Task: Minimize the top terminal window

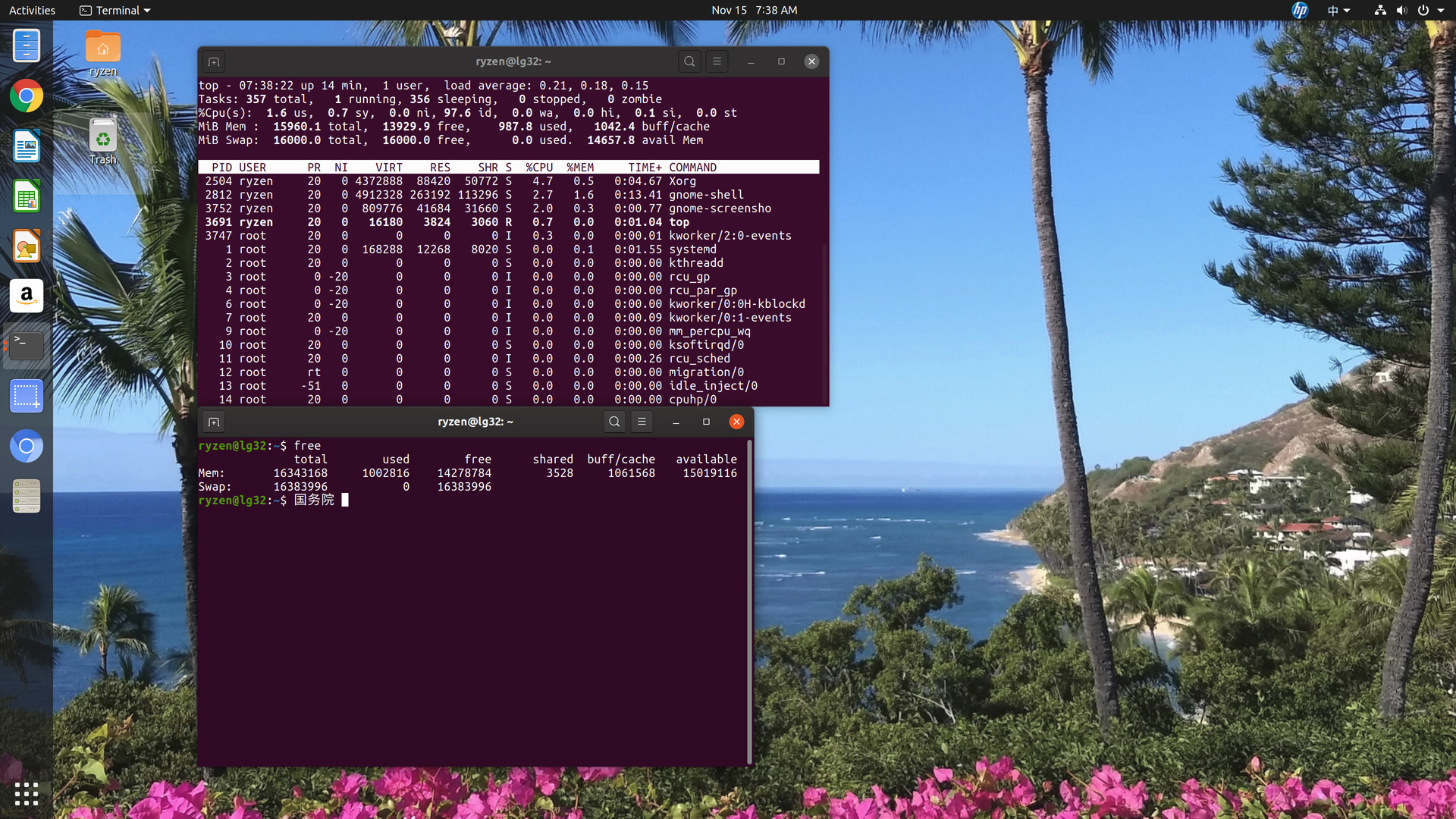Action: click(x=751, y=62)
